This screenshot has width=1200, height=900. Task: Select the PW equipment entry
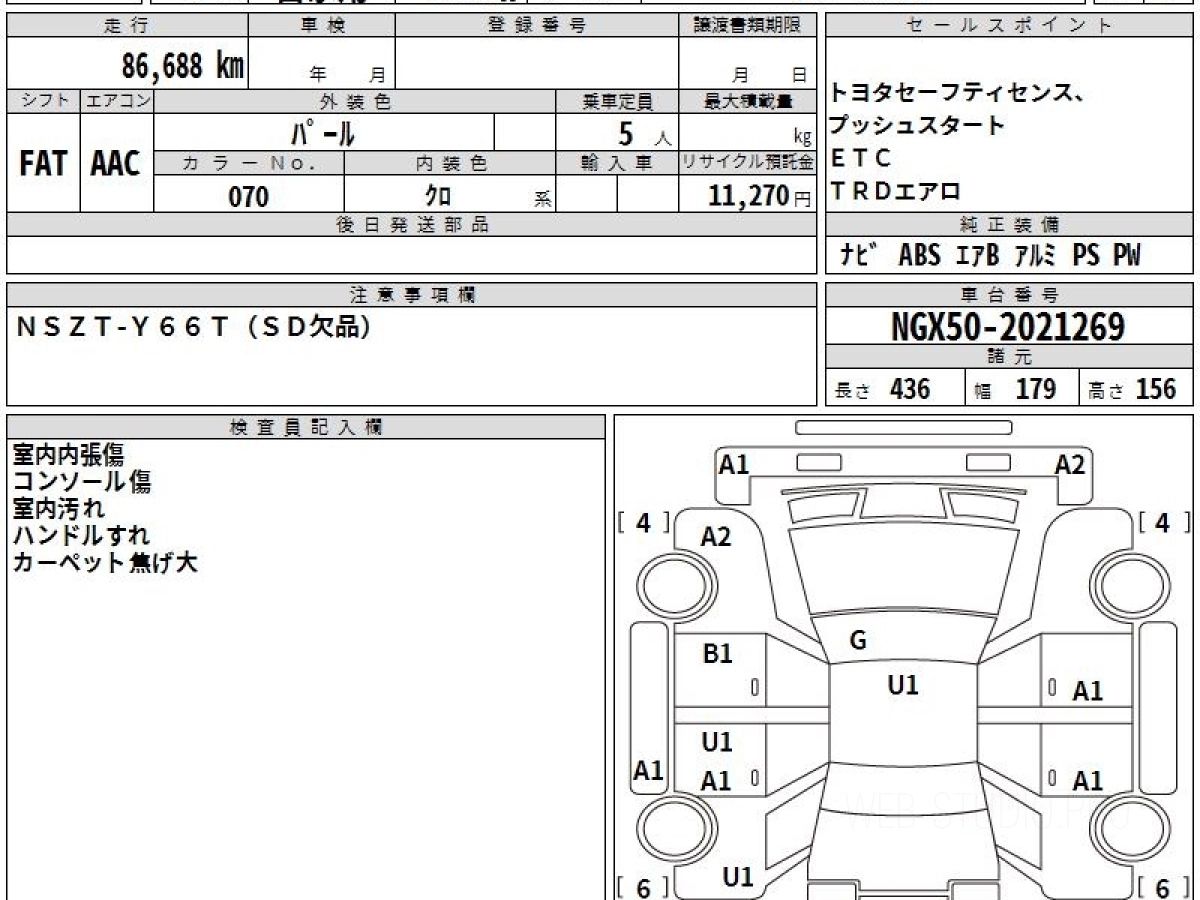point(1127,256)
